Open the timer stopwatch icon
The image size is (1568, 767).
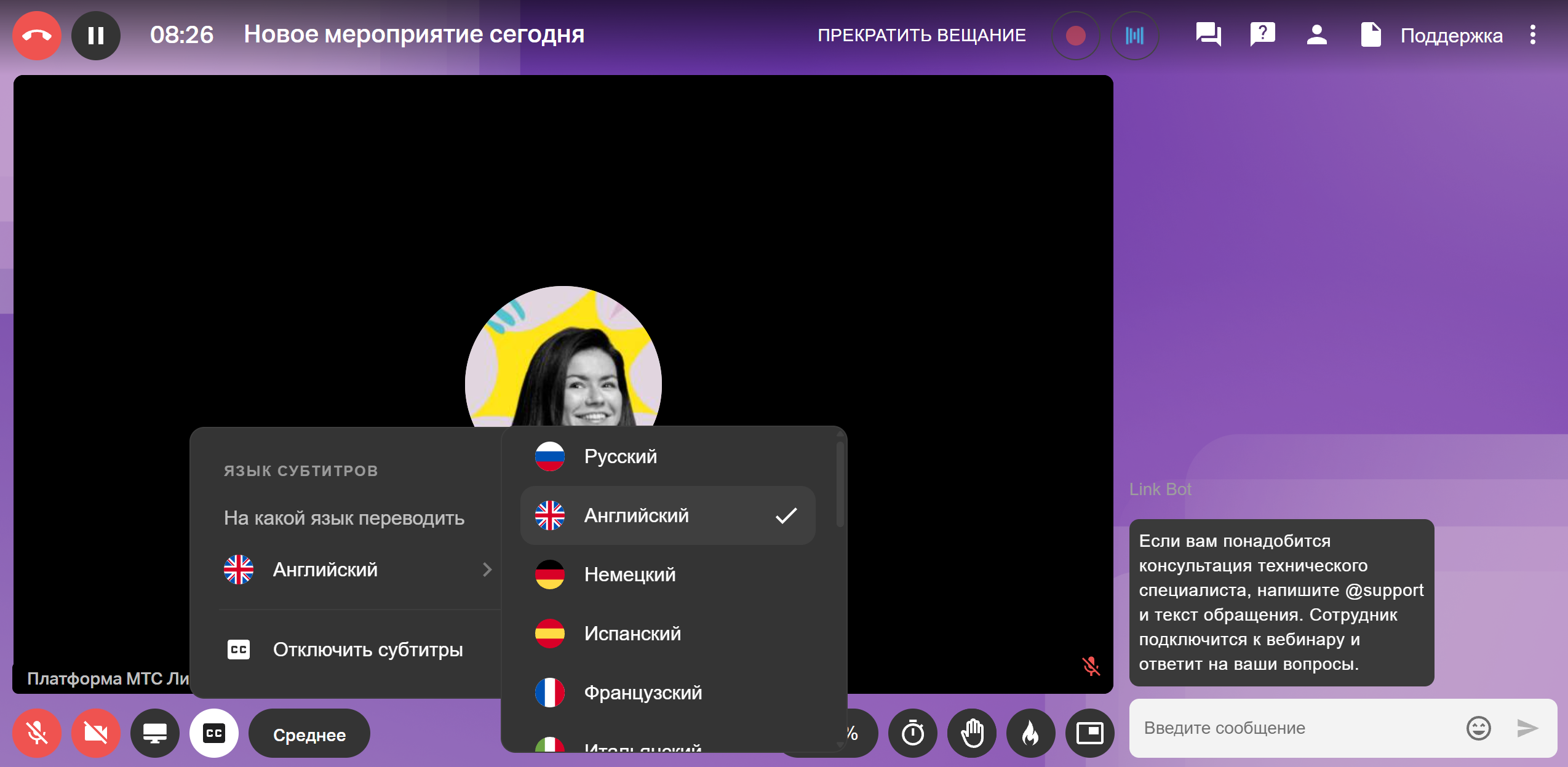pyautogui.click(x=913, y=733)
